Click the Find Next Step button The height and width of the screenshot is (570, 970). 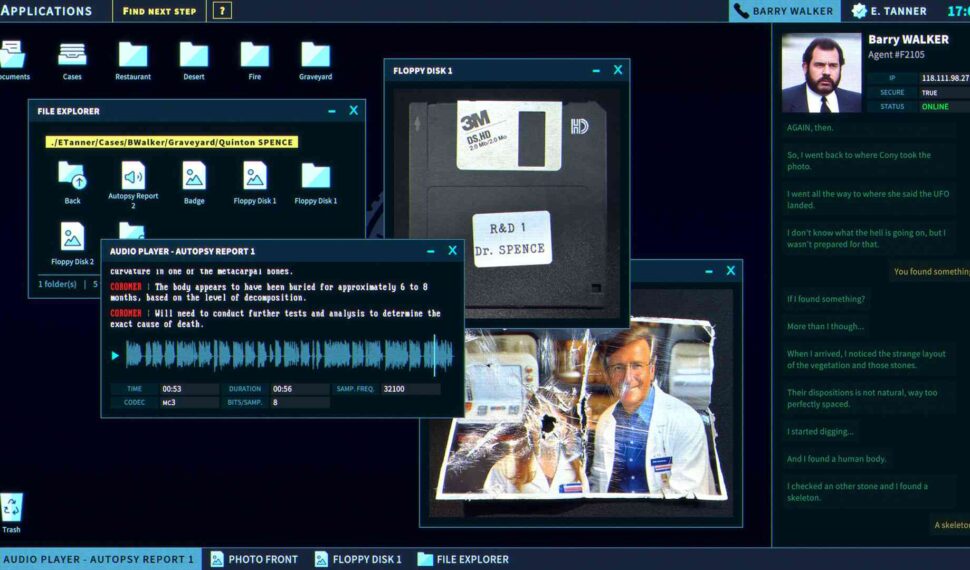pos(160,11)
